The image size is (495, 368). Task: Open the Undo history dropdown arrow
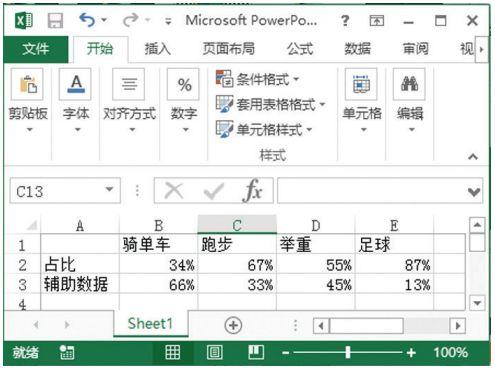pyautogui.click(x=104, y=20)
